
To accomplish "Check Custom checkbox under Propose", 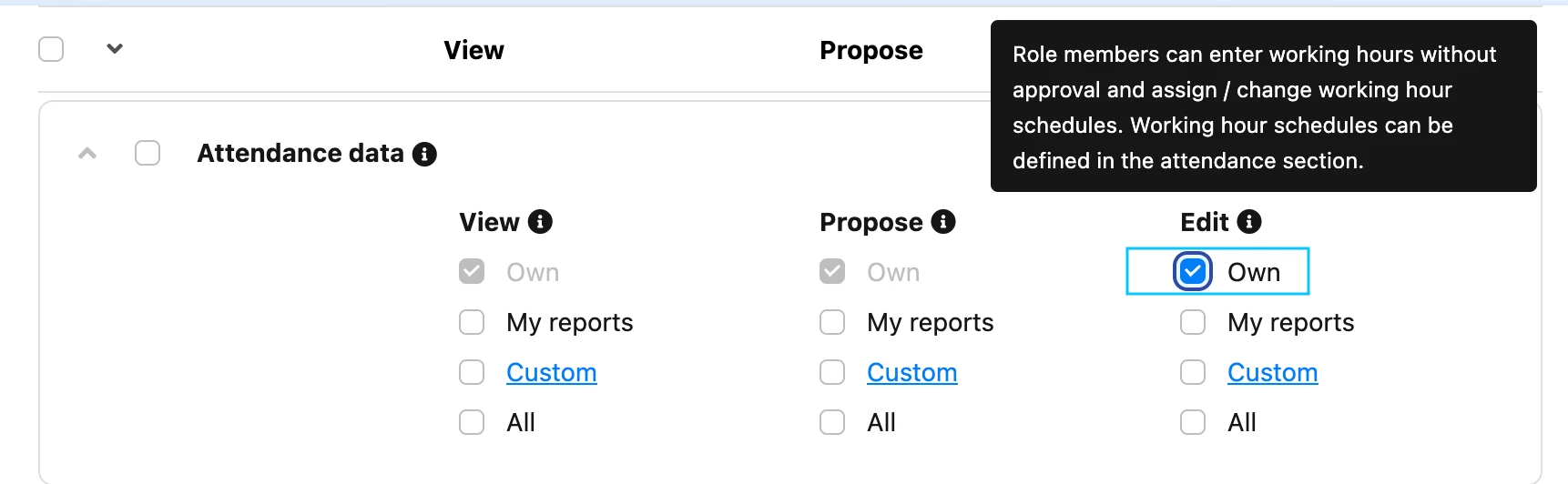I will click(832, 372).
